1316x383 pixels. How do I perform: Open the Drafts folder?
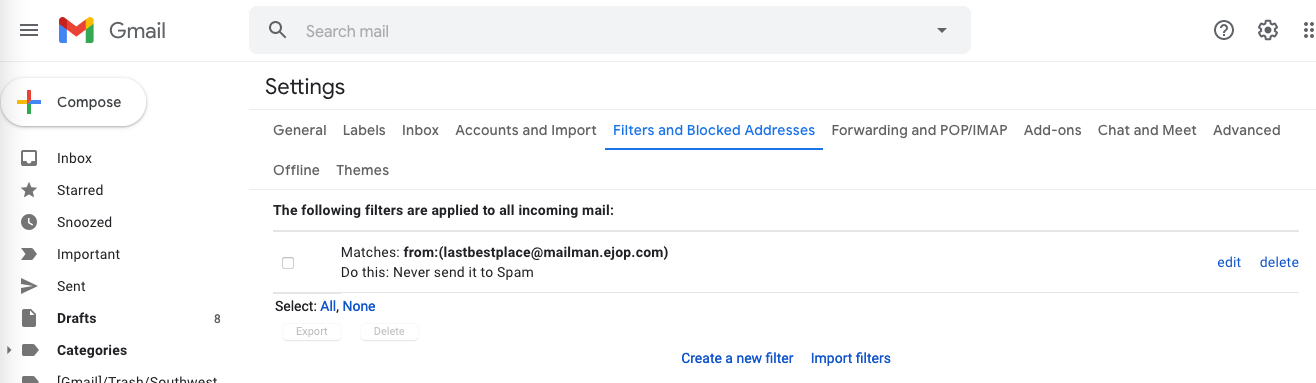pyautogui.click(x=77, y=318)
